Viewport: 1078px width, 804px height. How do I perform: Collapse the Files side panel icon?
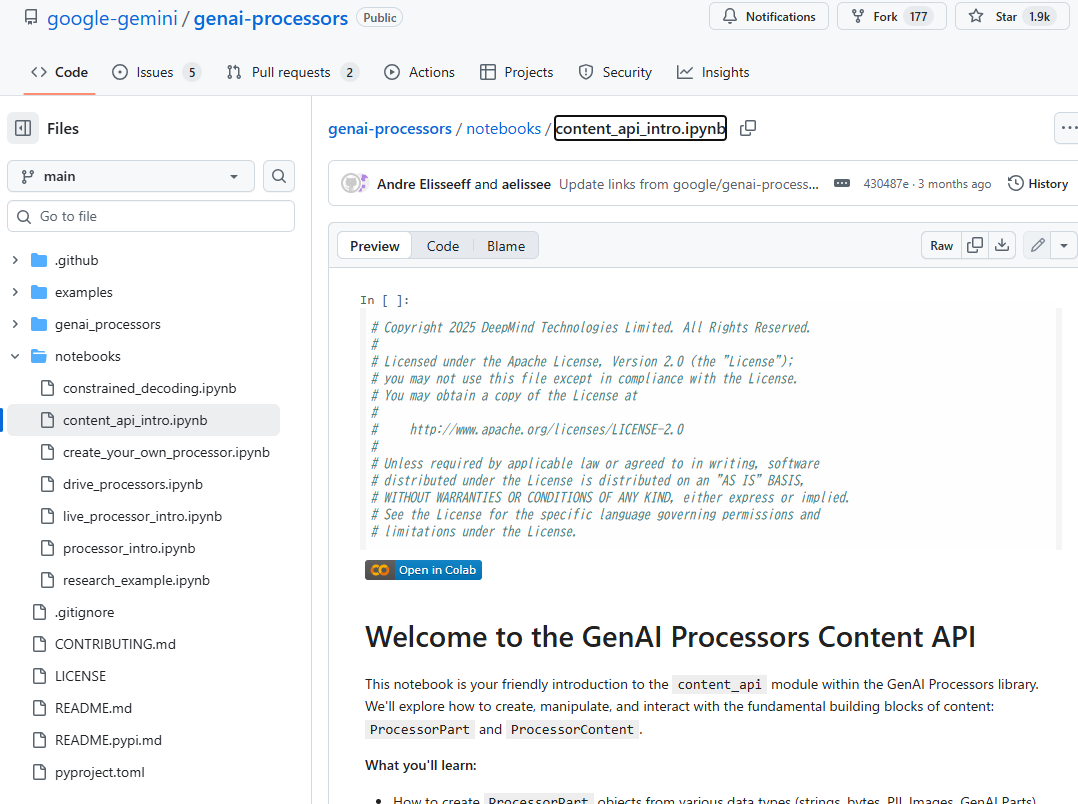coord(23,129)
